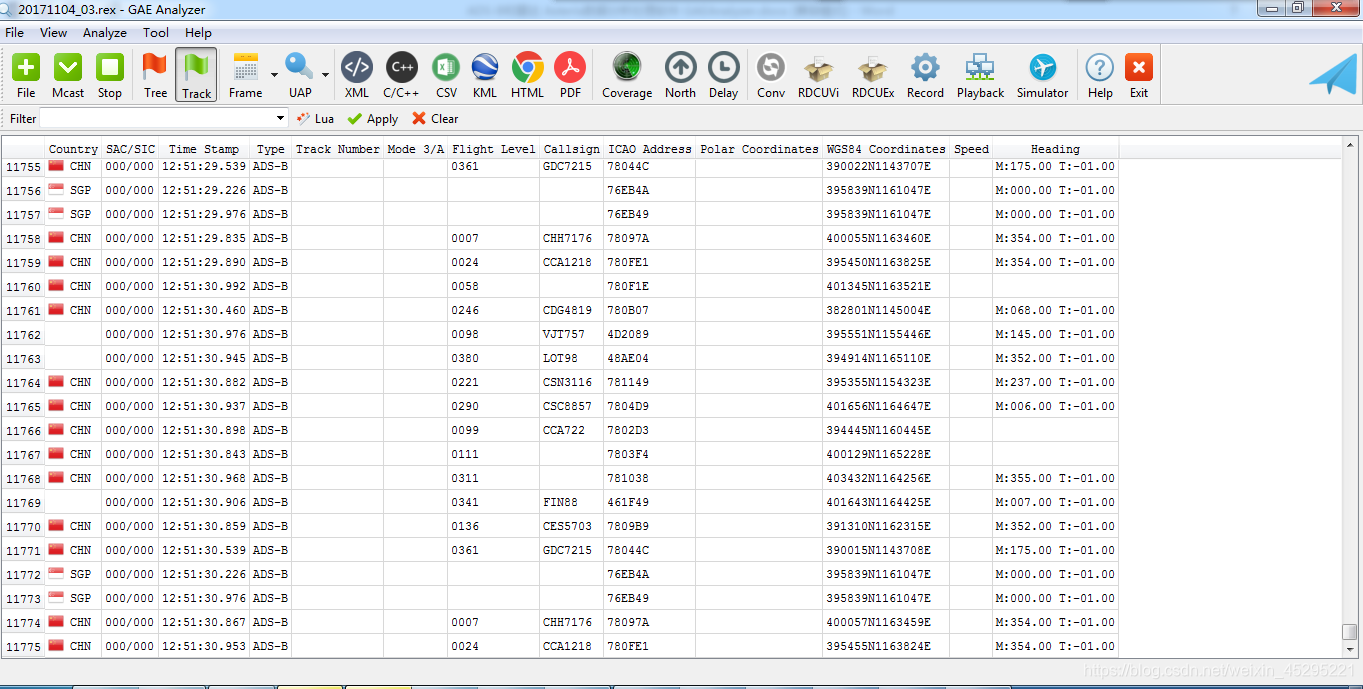Click the Exit toolbar button
This screenshot has height=689, width=1363.
(x=1139, y=76)
